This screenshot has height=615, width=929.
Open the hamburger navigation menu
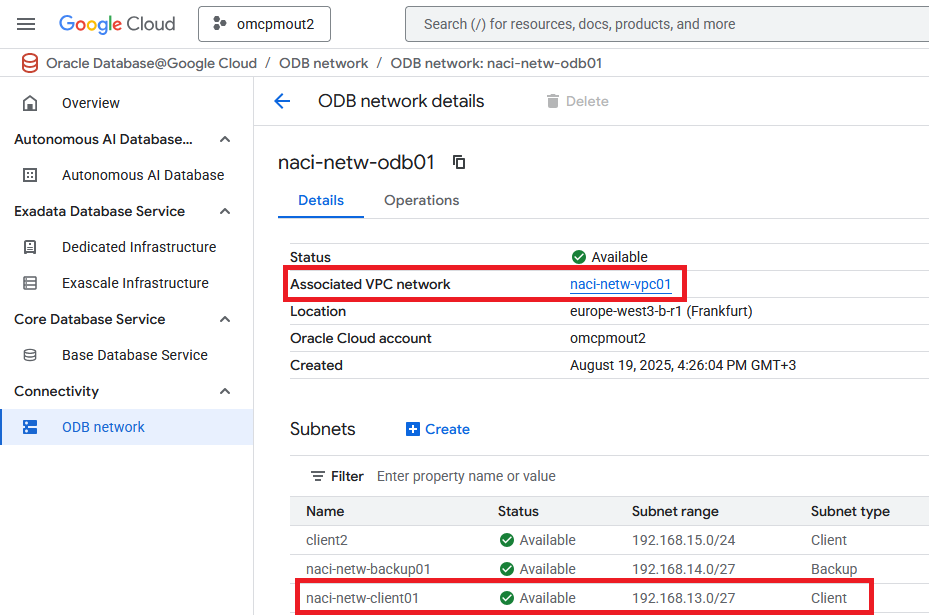tap(26, 24)
